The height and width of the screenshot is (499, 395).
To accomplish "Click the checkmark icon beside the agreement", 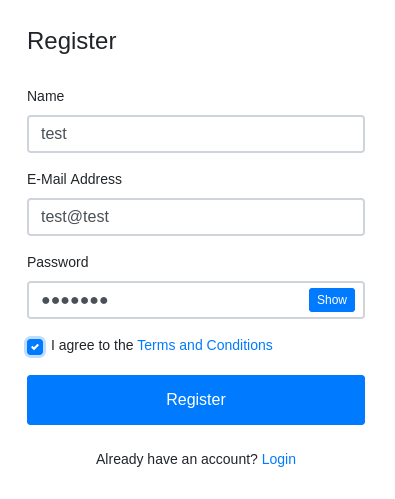I will [x=35, y=347].
